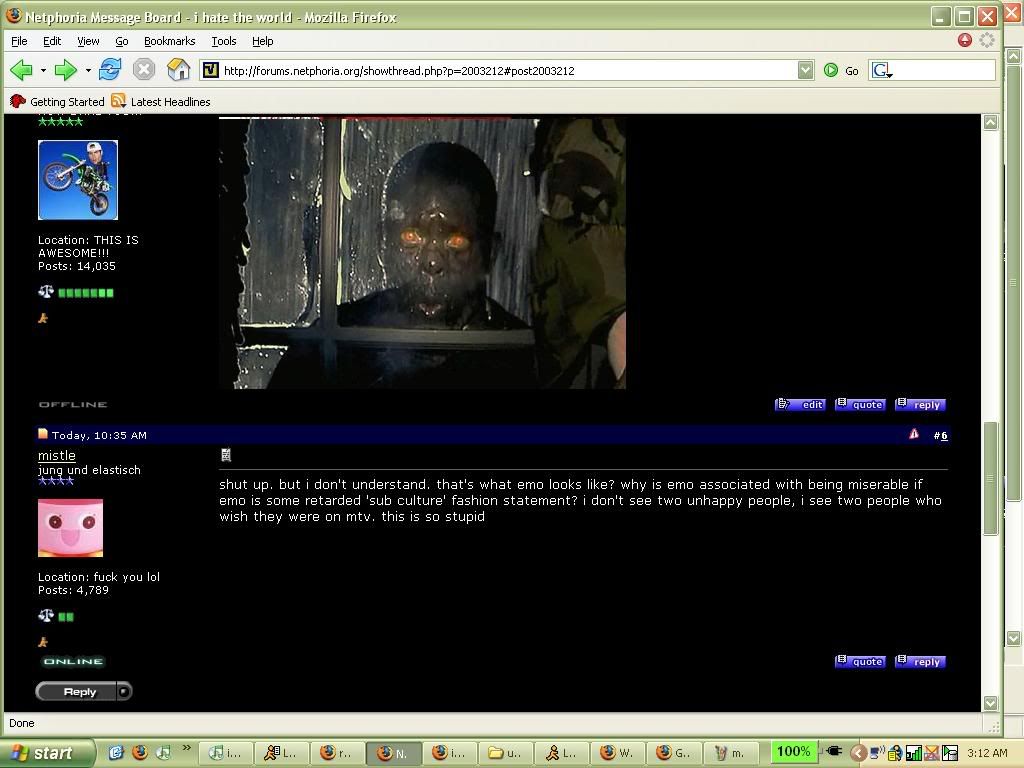
Task: Quote mistle's post
Action: (860, 661)
